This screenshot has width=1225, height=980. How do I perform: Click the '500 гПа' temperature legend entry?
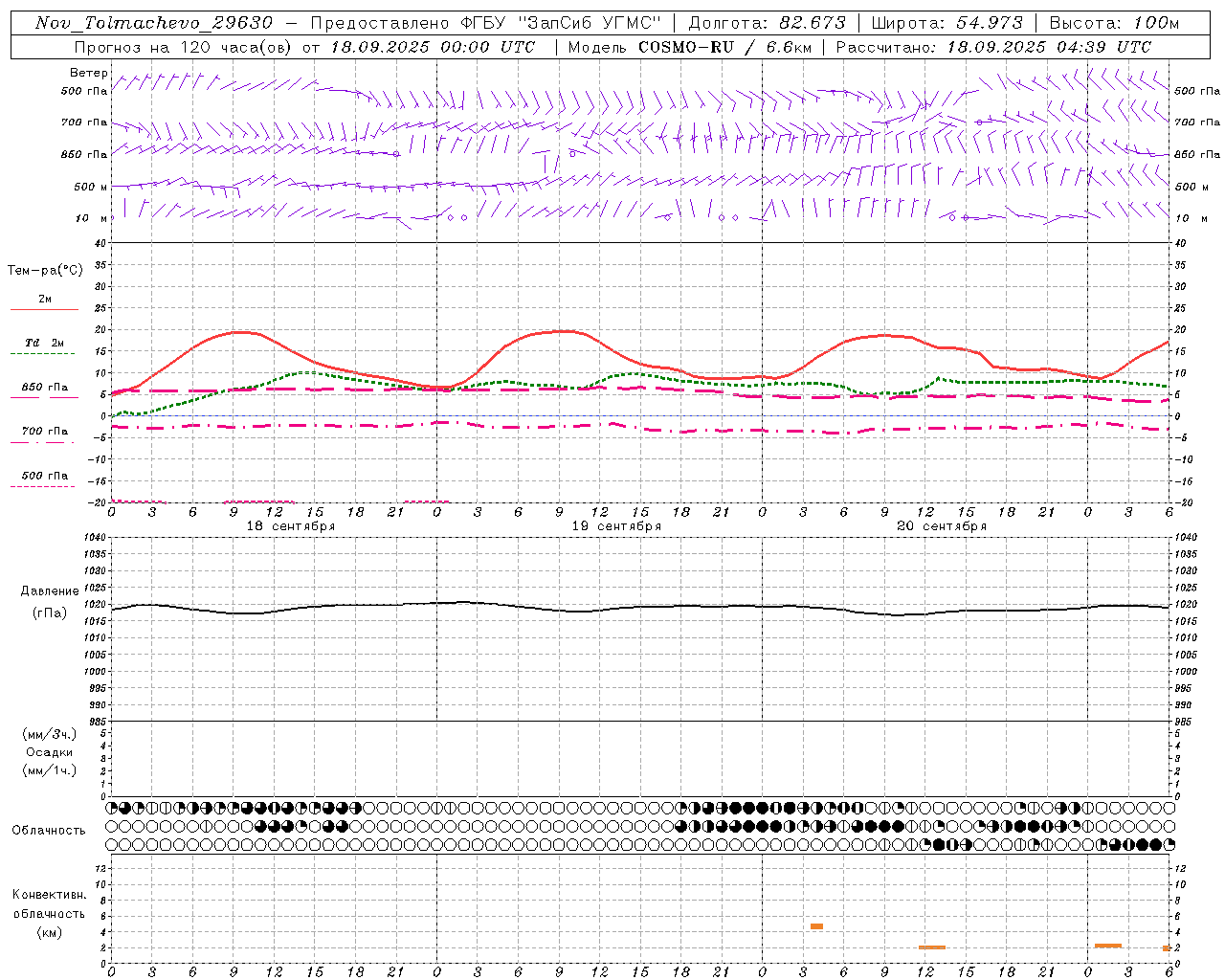point(45,476)
